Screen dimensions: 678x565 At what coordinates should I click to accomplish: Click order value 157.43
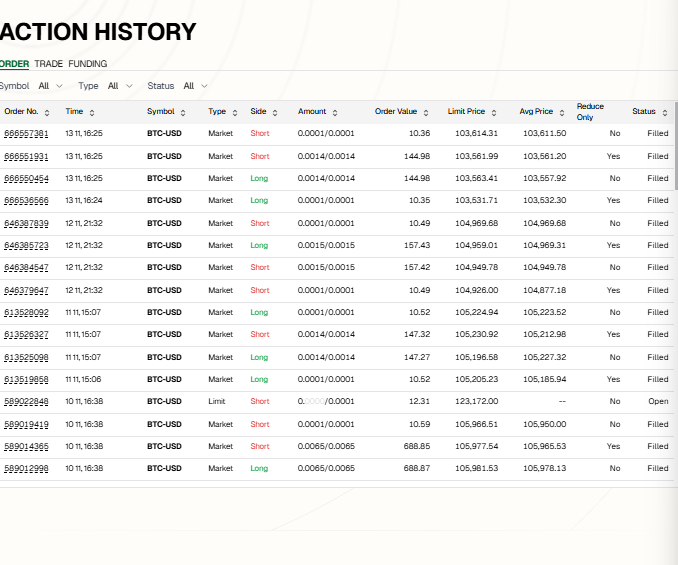point(417,246)
